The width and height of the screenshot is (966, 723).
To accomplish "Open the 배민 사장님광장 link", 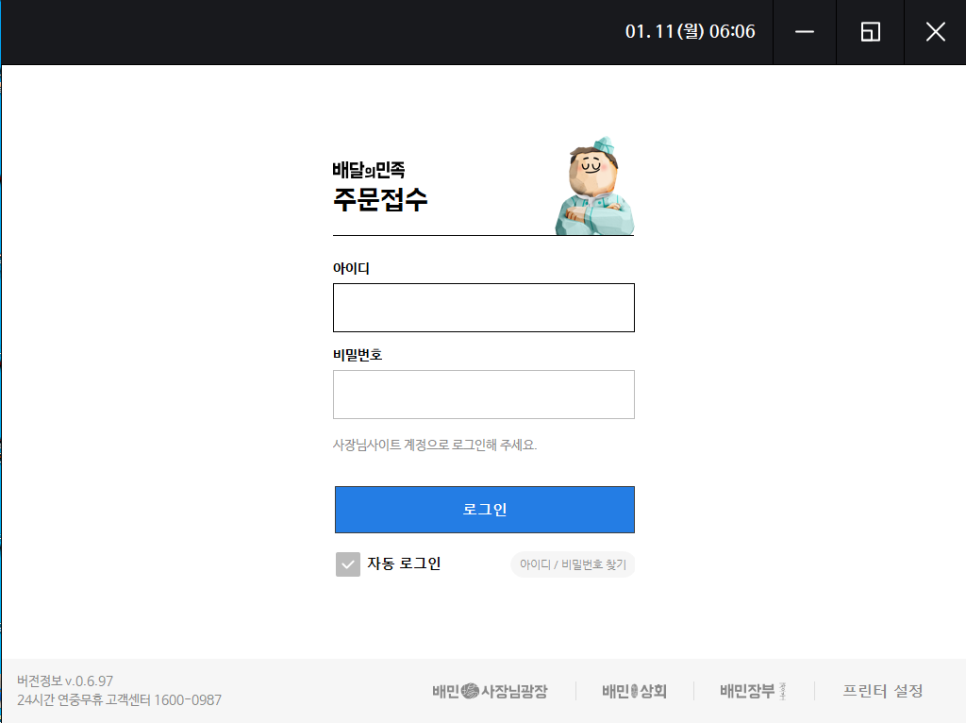I will click(490, 691).
